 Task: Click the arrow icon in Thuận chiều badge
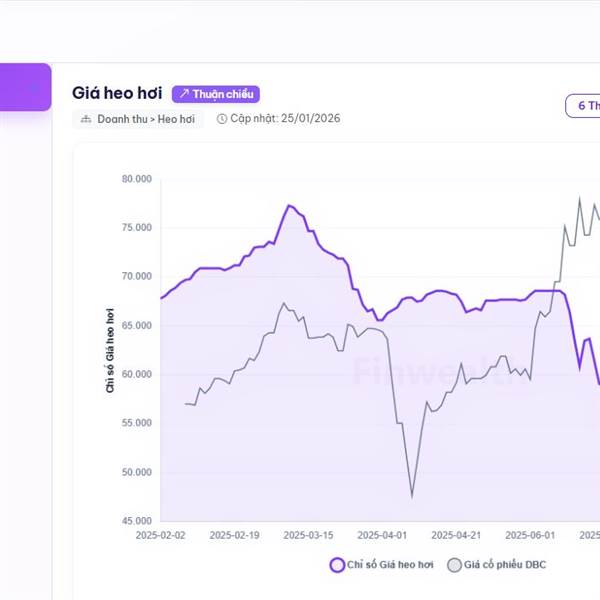(x=183, y=94)
